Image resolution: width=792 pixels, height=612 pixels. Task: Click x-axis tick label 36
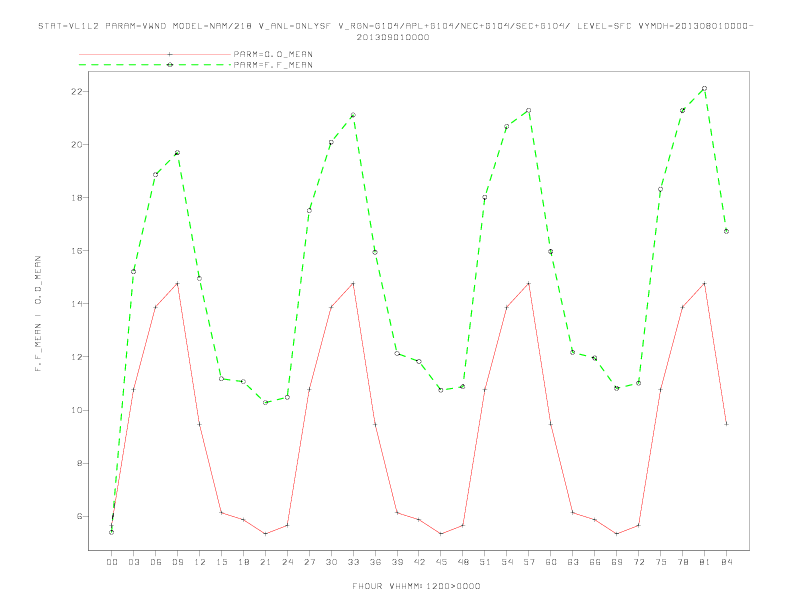(x=375, y=562)
